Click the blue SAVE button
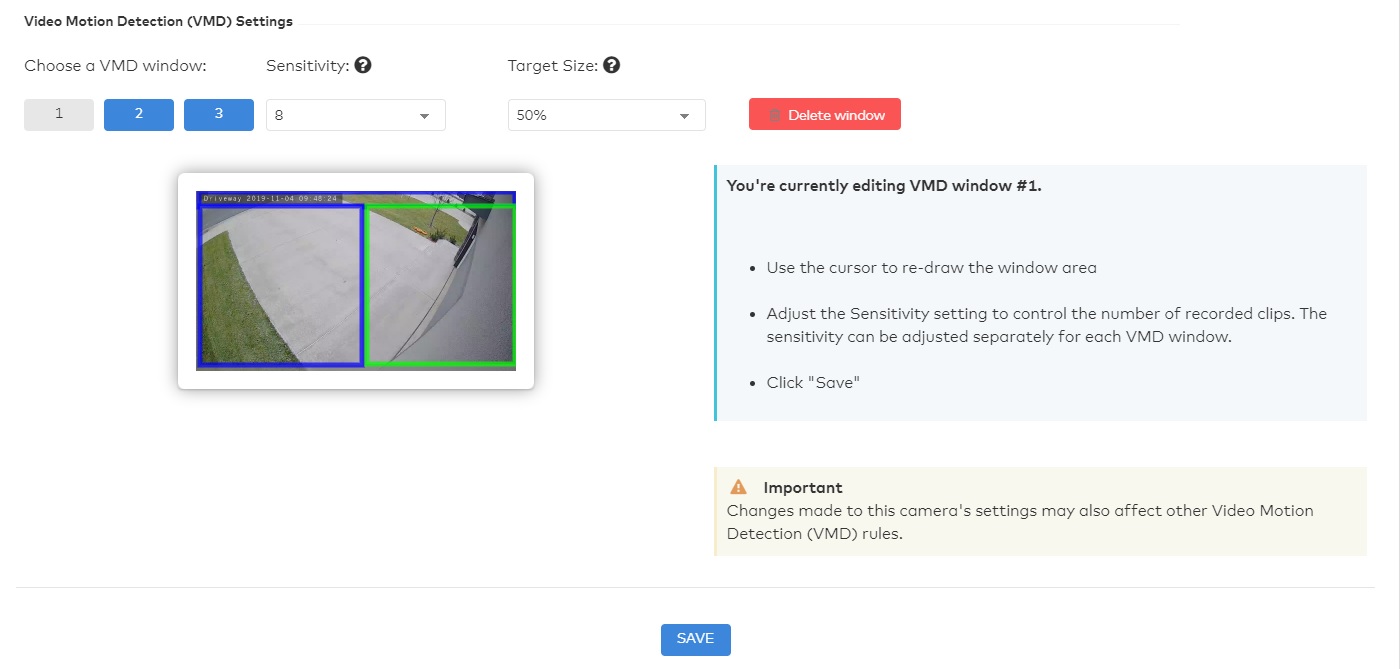Image resolution: width=1400 pixels, height=669 pixels. (x=695, y=640)
